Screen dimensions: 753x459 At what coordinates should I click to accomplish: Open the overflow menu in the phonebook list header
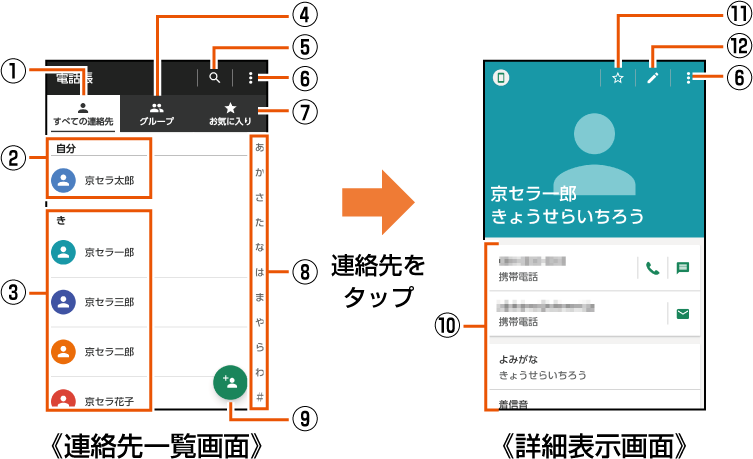[250, 78]
